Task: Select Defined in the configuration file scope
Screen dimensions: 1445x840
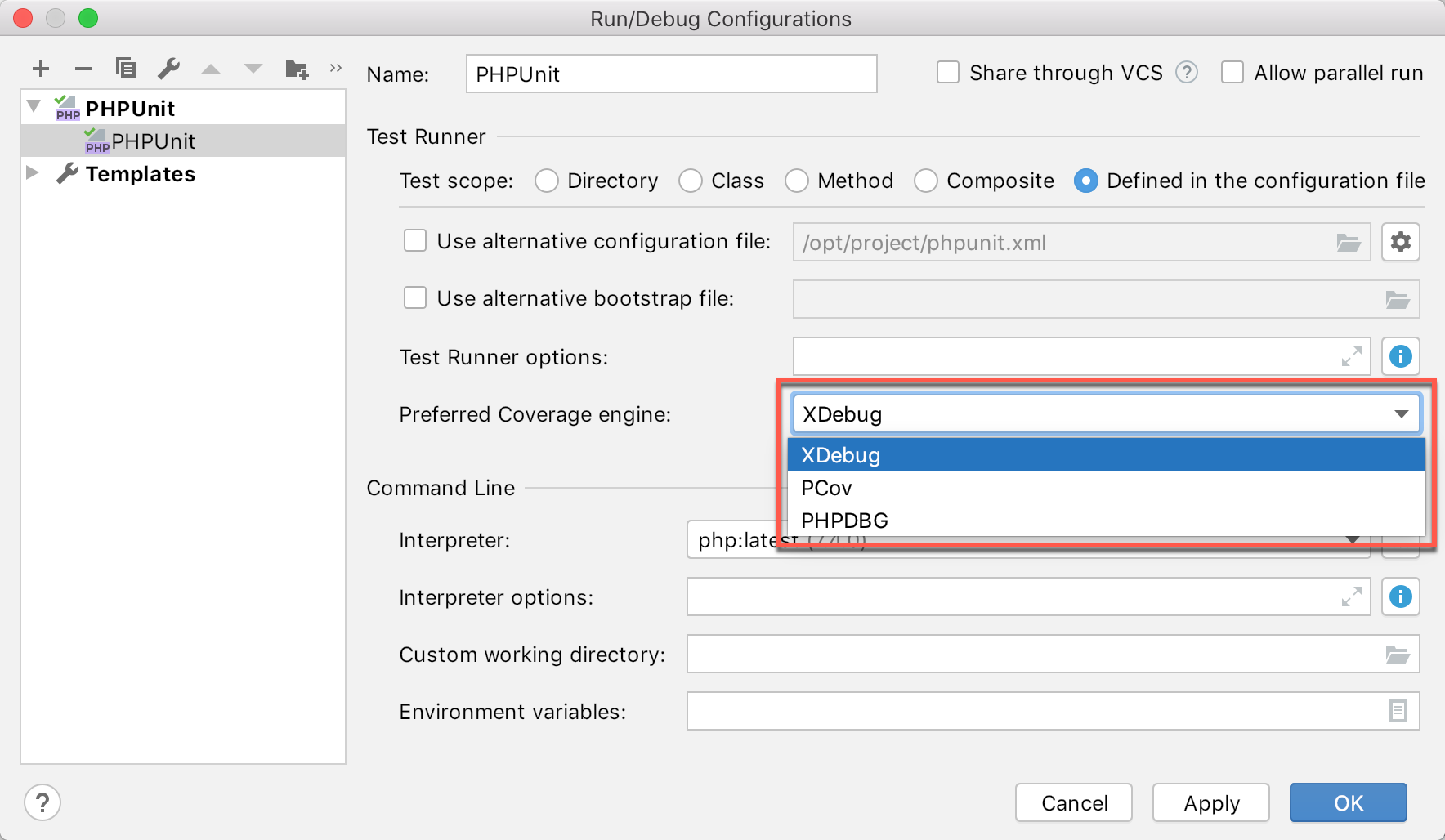Action: point(1086,181)
